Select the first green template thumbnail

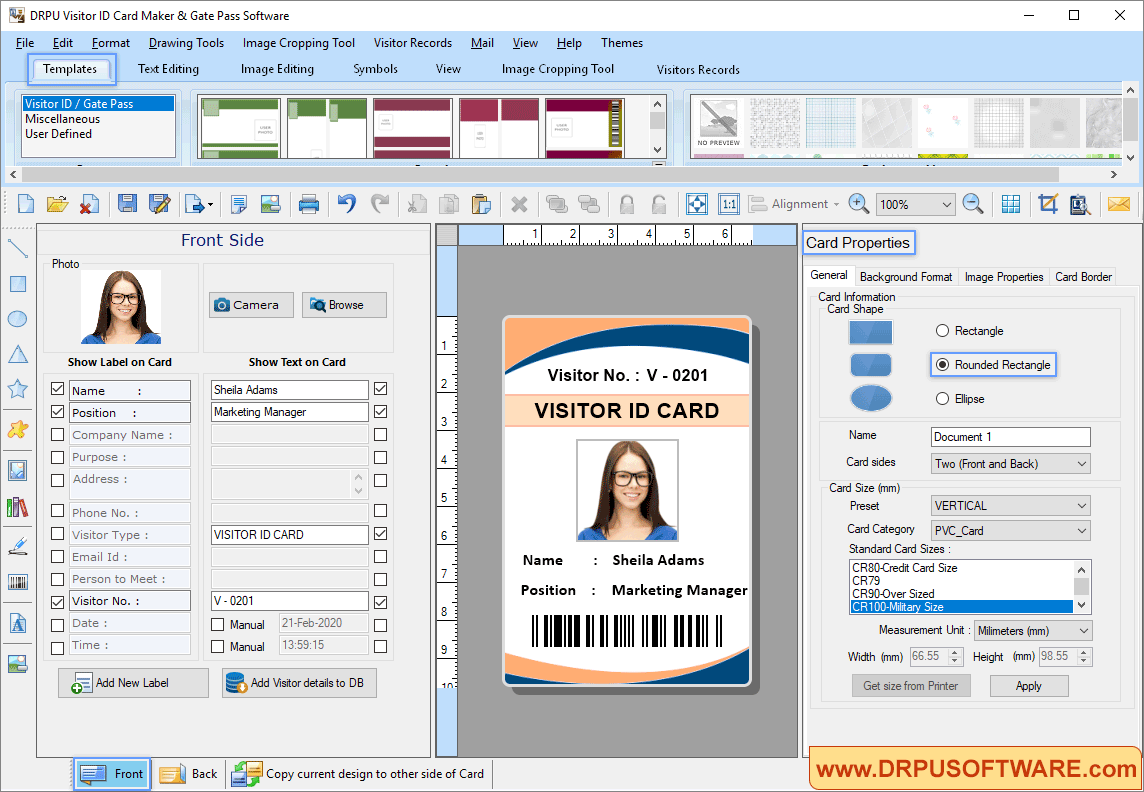pos(240,128)
